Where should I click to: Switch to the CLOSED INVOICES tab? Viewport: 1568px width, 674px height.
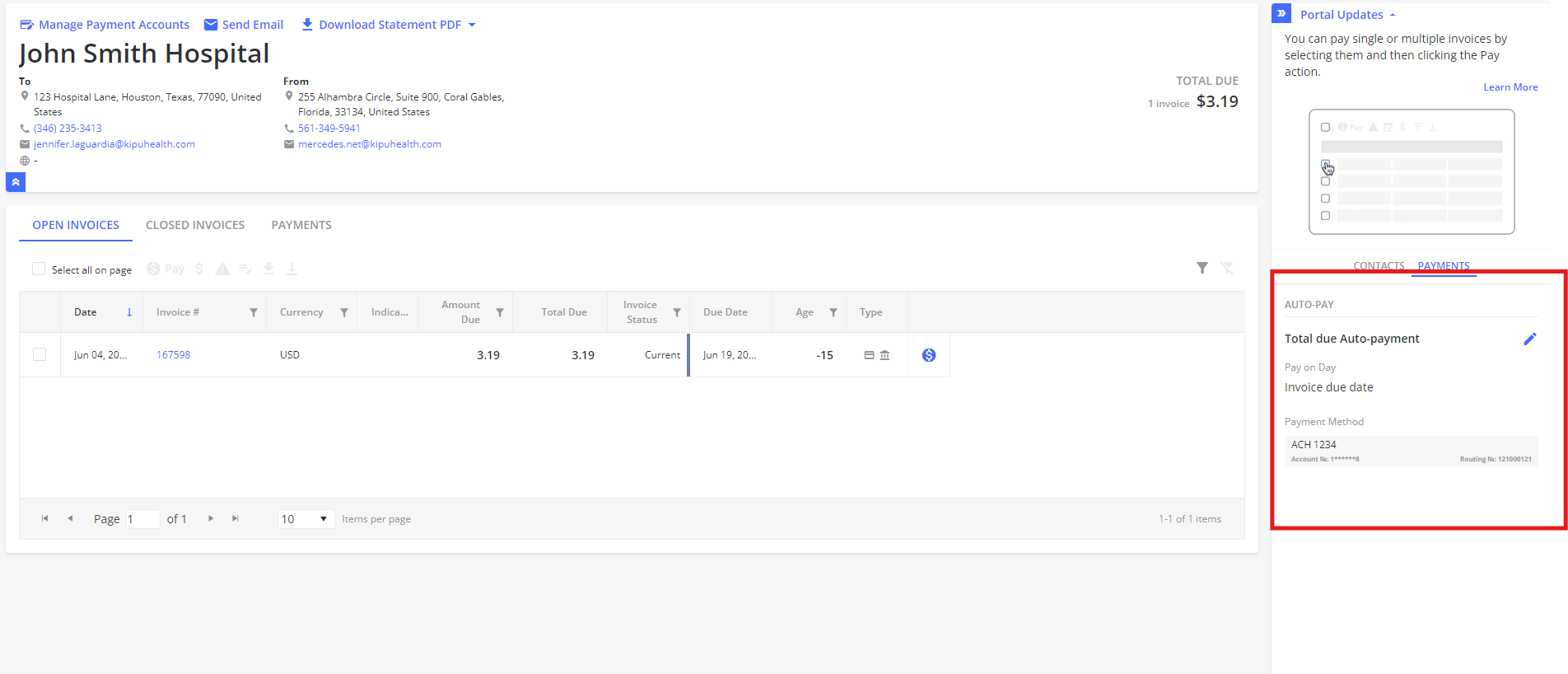(x=195, y=225)
